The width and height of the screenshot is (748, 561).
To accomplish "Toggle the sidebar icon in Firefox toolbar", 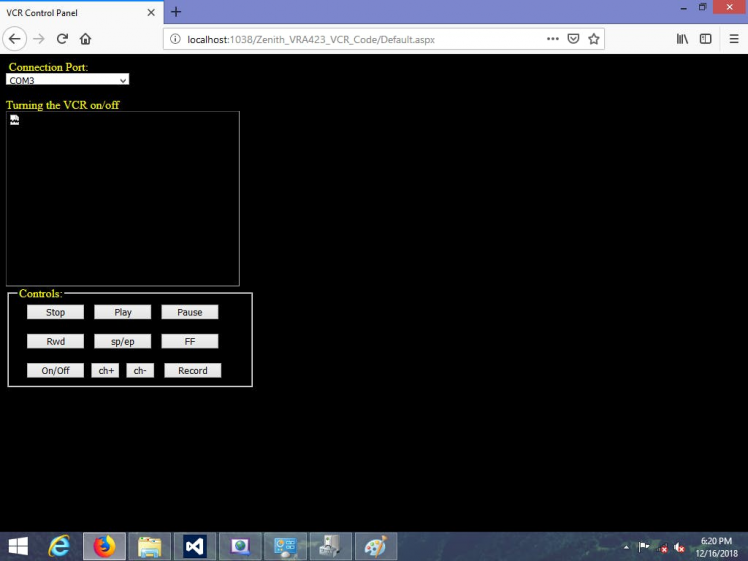I will coord(706,39).
